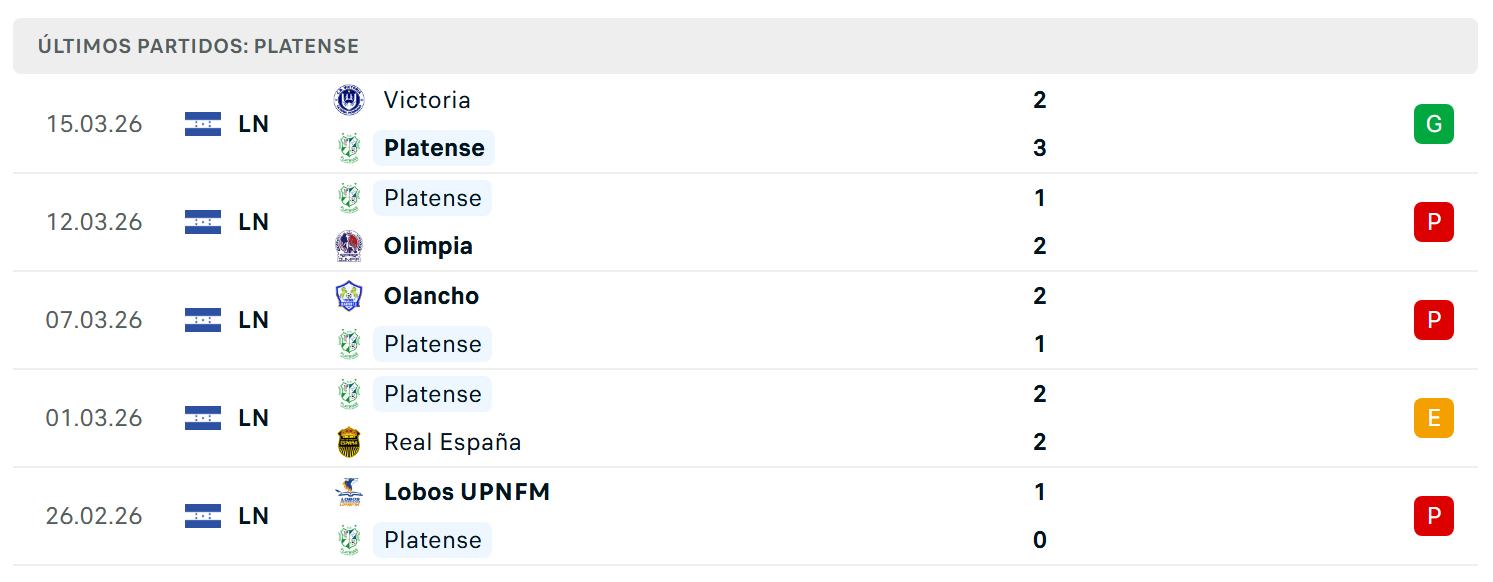Click red P badge for Lobos UPNFM match
This screenshot has width=1493, height=582.
point(1433,516)
